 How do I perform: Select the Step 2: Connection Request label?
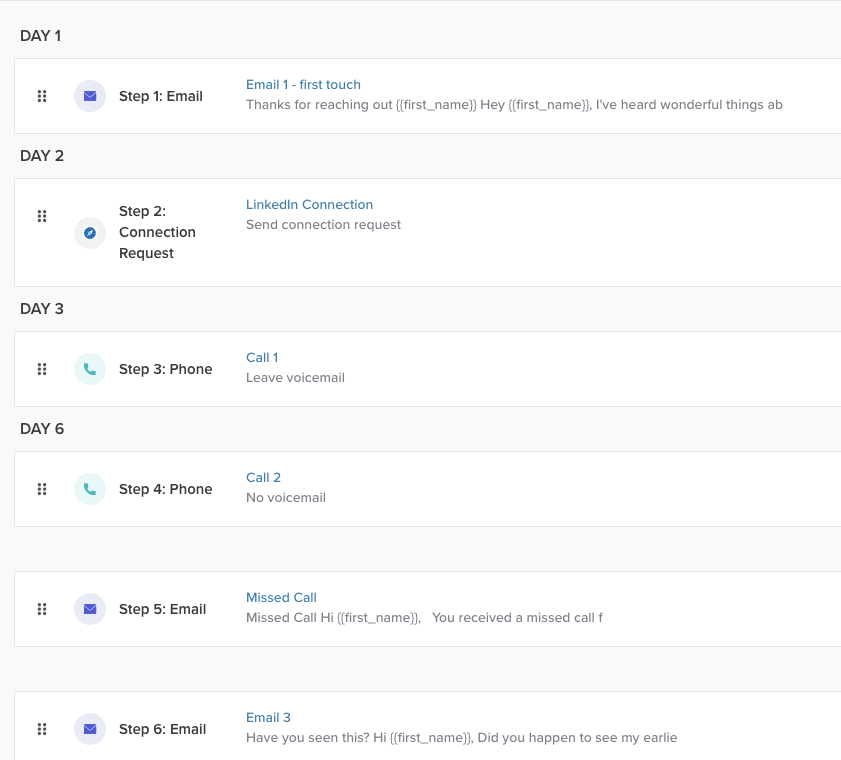157,232
